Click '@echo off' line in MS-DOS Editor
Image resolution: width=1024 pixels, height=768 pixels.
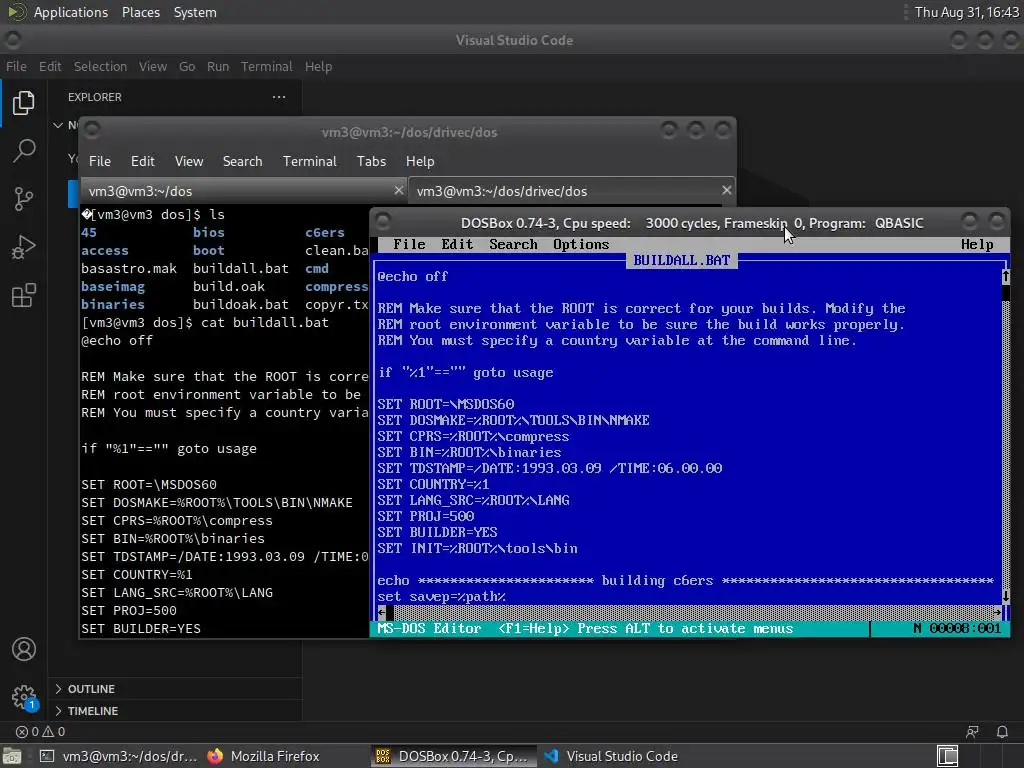coord(413,276)
